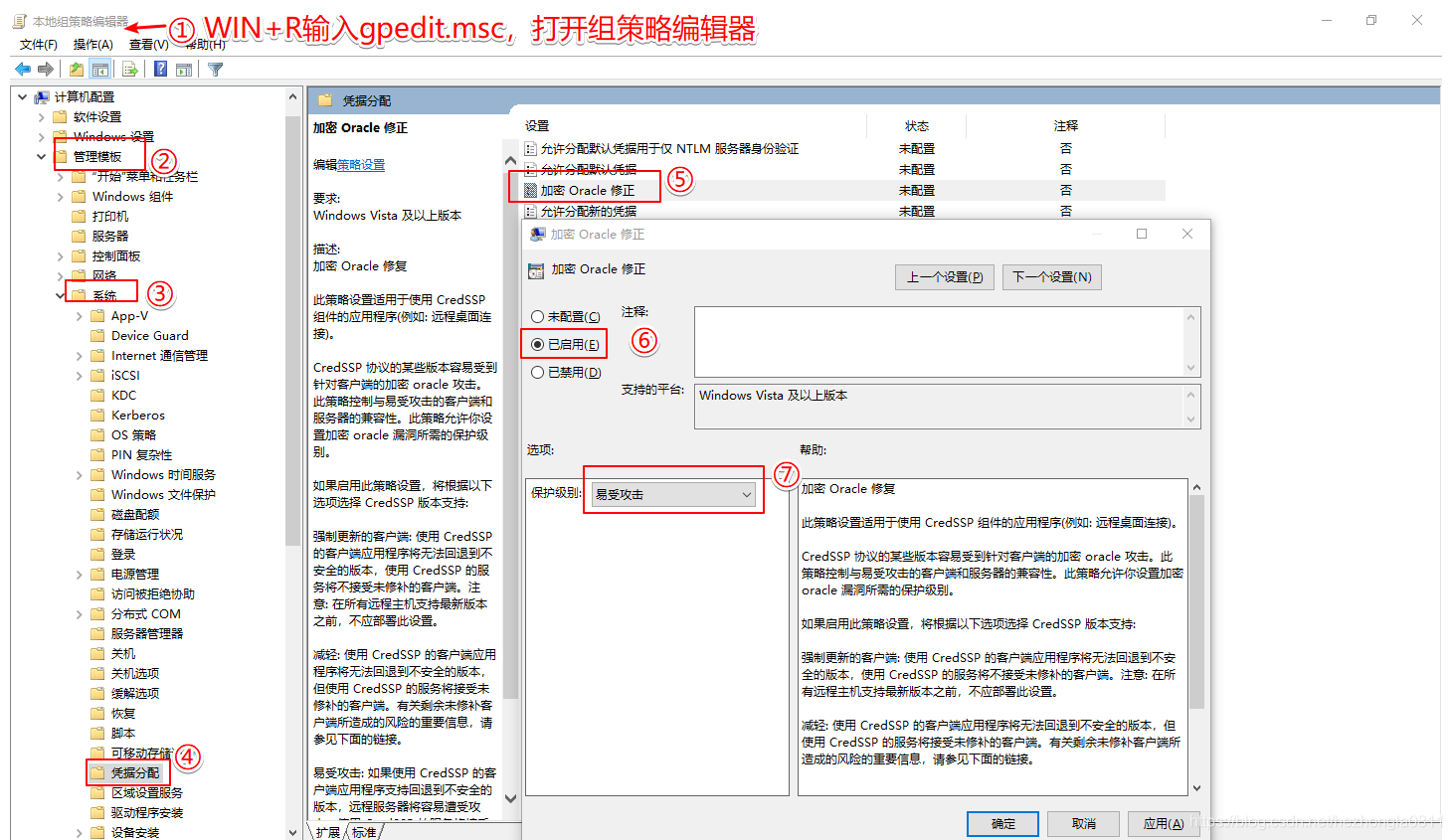Click the 应用(A) button
Screen dimensions: 1452x840
[1164, 823]
